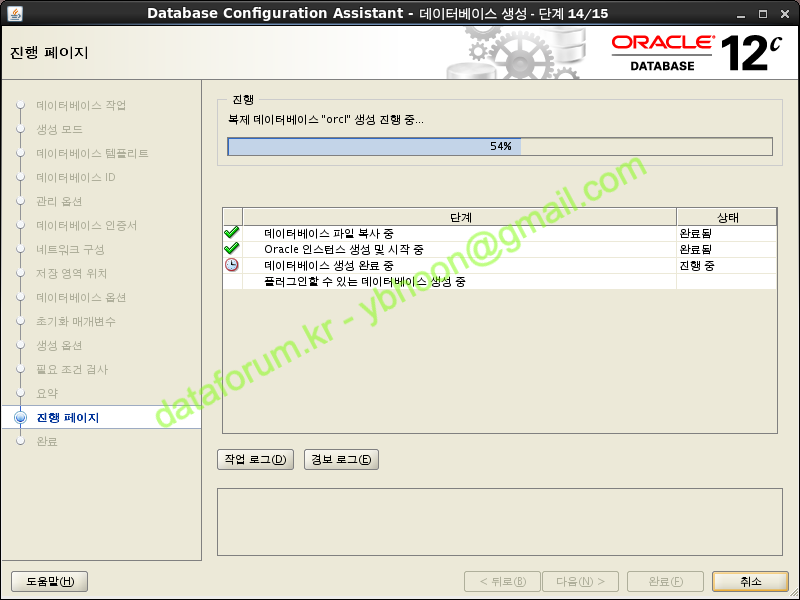
Task: Click the Java icon in title bar
Action: coord(12,12)
